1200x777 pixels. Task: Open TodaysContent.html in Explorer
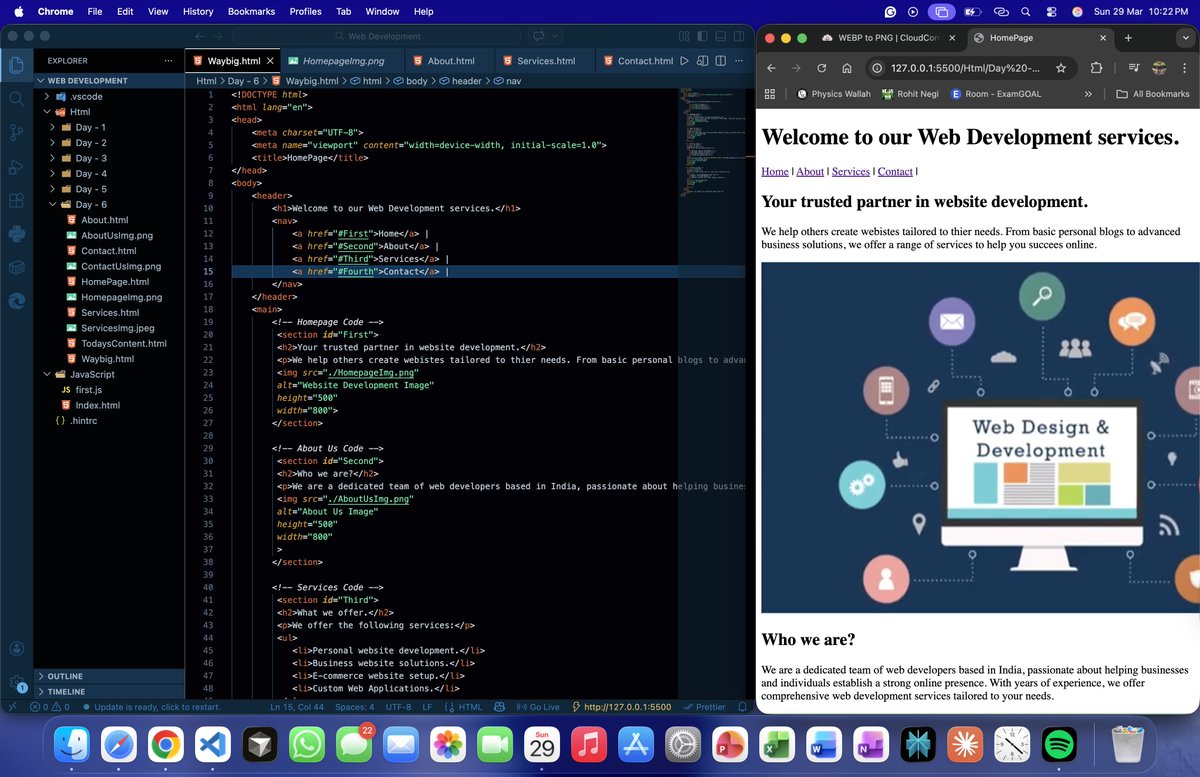point(124,343)
